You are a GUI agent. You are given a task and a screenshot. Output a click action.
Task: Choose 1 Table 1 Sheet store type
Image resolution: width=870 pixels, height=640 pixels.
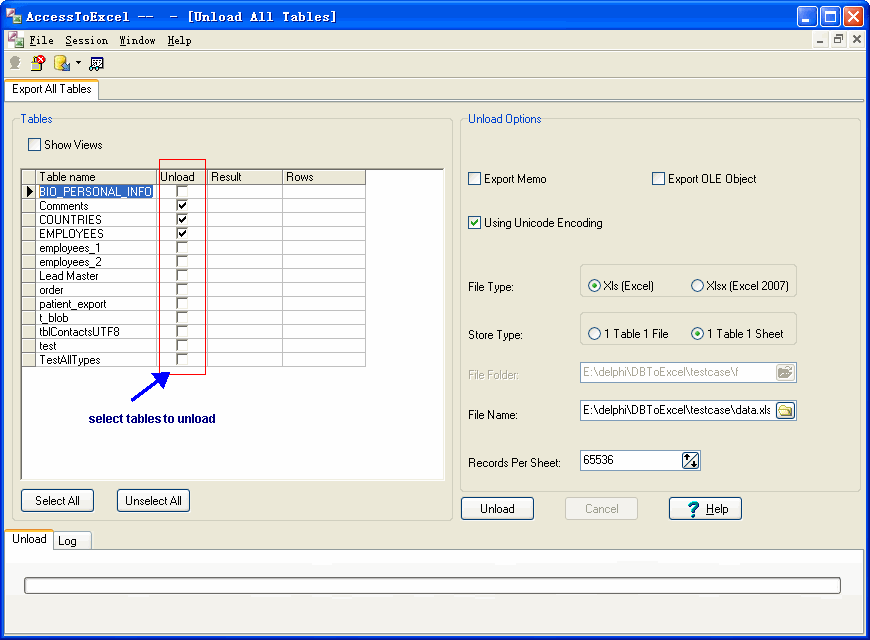pos(697,334)
